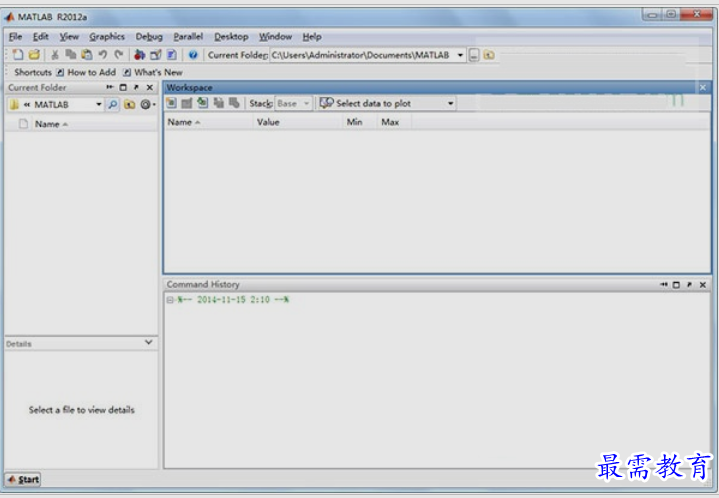Click the plot icon beside Select data to plot
The image size is (719, 498).
pyautogui.click(x=326, y=103)
